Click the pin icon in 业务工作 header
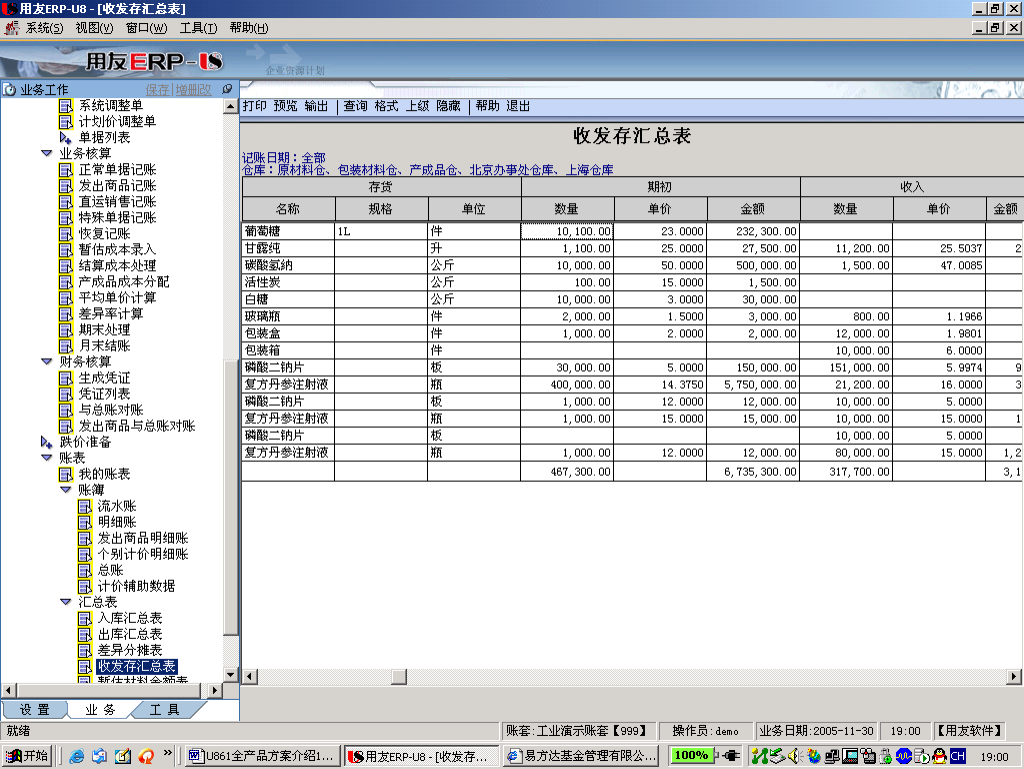 point(227,89)
